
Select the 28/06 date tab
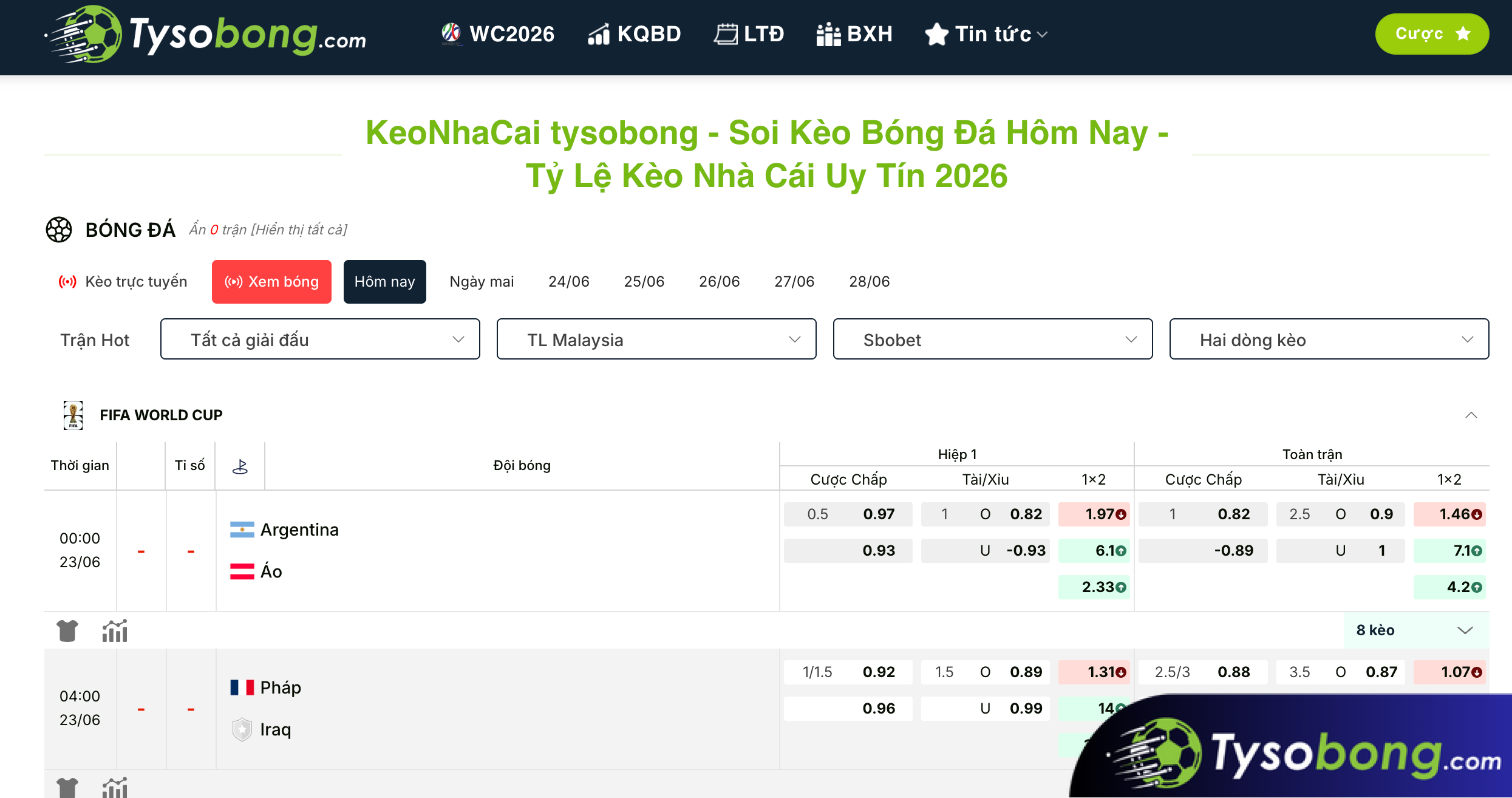coord(870,281)
